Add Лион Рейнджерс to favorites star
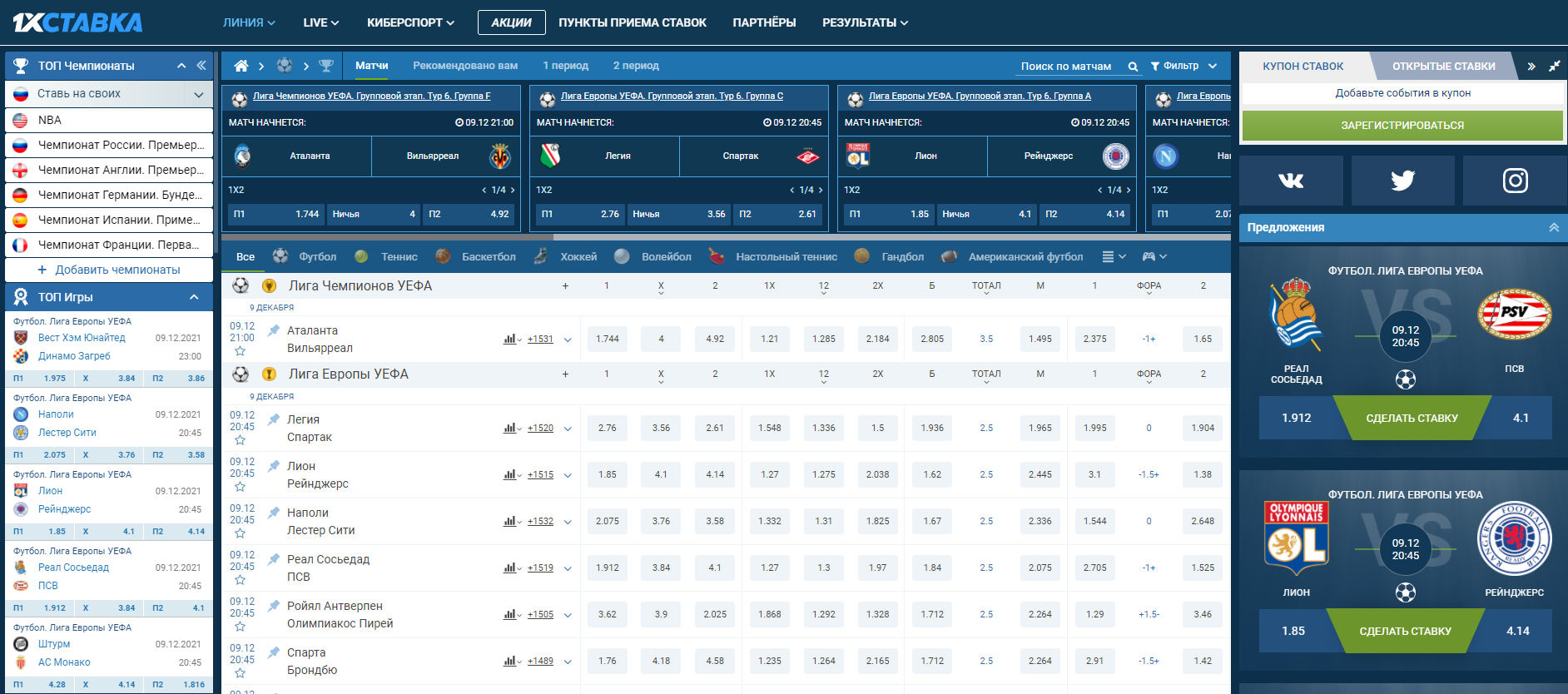 point(240,487)
